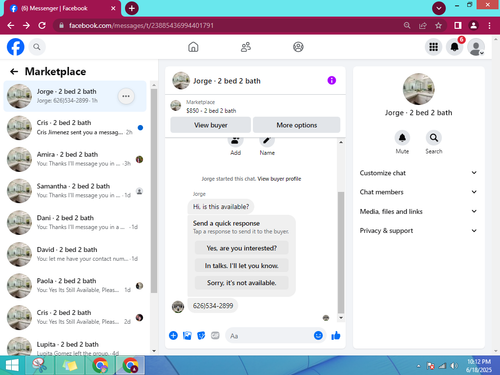The height and width of the screenshot is (375, 500).
Task: Click the message input field
Action: (269, 336)
